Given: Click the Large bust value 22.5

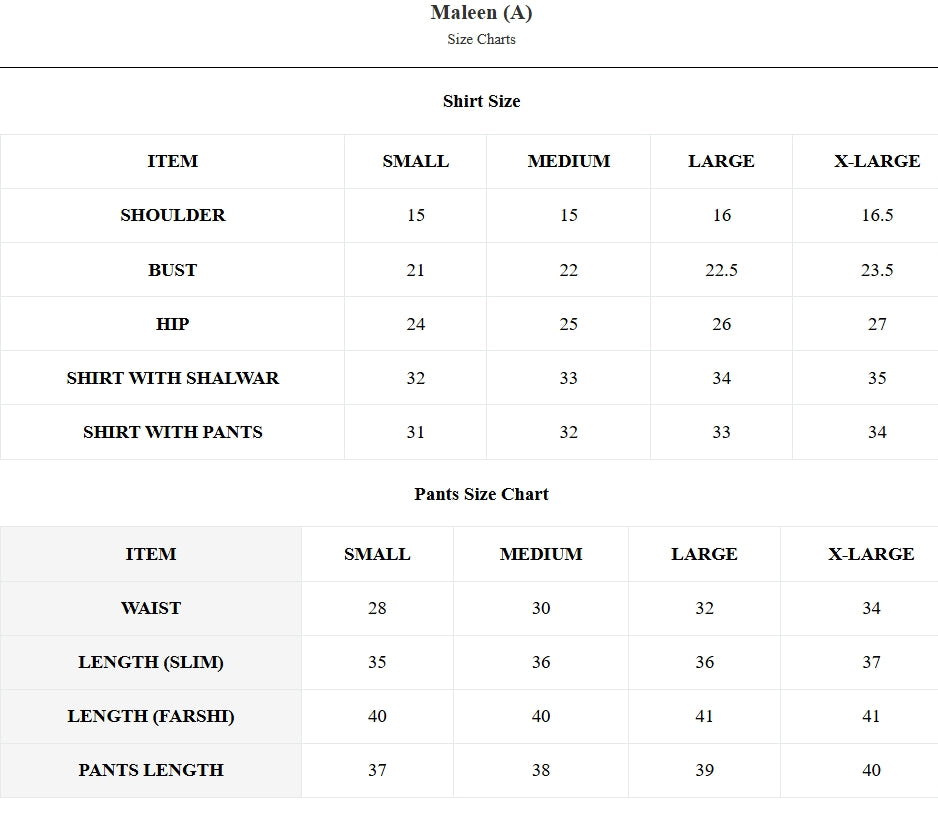Looking at the screenshot, I should pos(721,270).
